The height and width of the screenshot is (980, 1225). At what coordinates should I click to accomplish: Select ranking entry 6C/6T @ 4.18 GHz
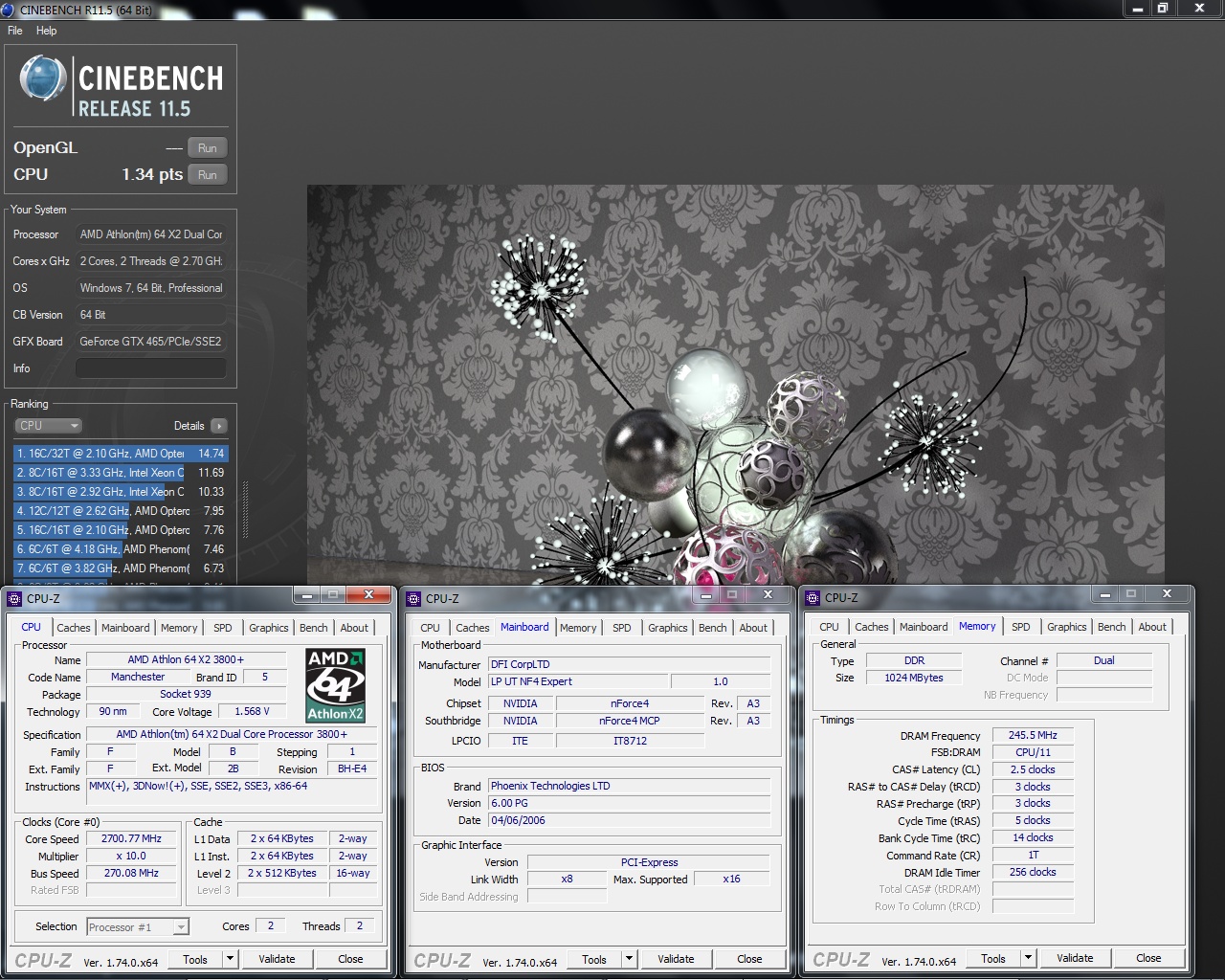click(121, 549)
